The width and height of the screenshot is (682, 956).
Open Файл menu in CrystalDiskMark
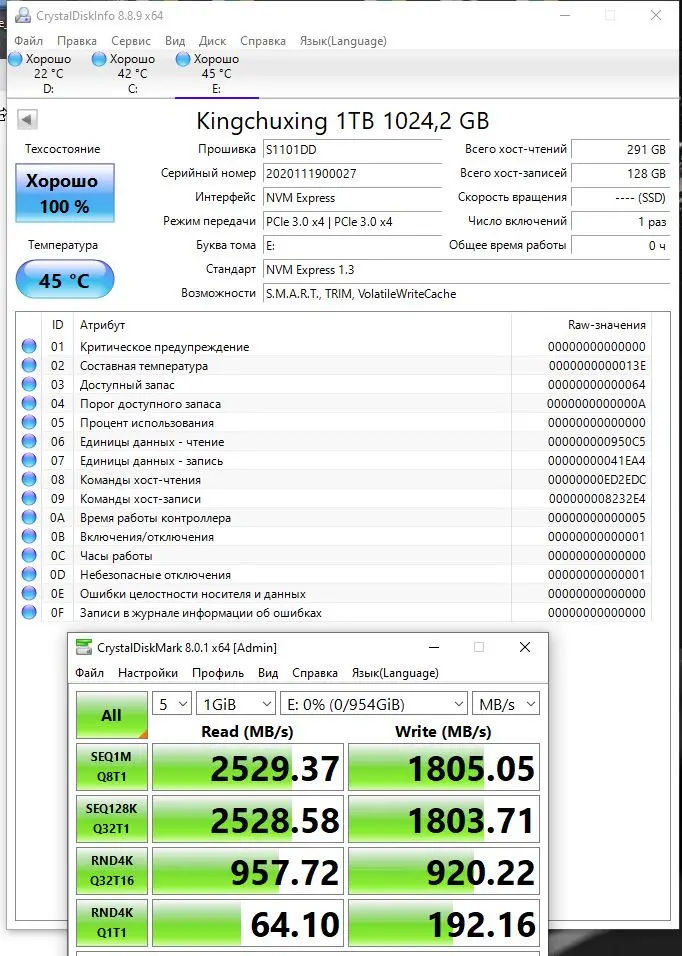point(90,672)
